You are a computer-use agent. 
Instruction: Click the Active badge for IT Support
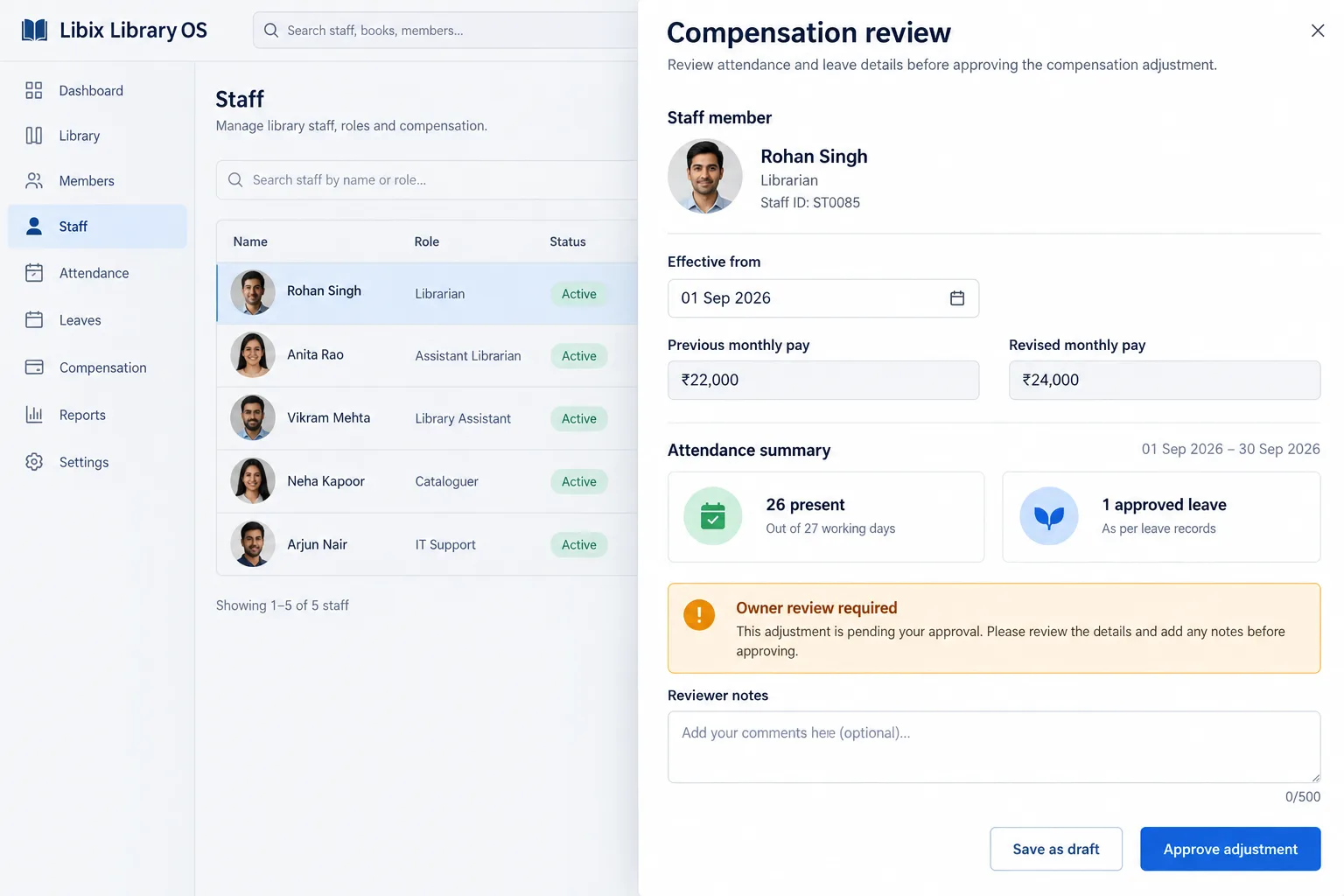(579, 544)
